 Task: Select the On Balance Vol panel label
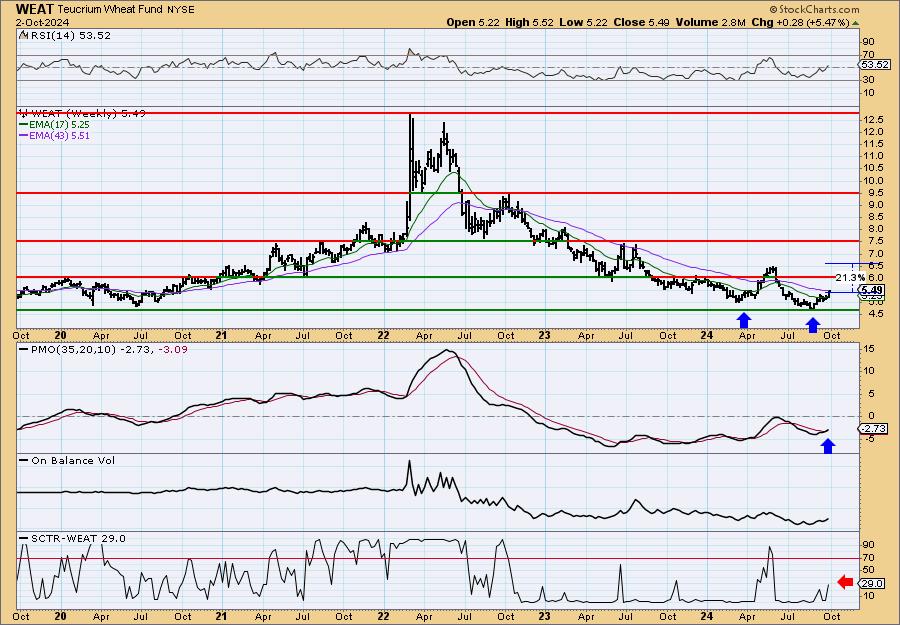coord(73,461)
